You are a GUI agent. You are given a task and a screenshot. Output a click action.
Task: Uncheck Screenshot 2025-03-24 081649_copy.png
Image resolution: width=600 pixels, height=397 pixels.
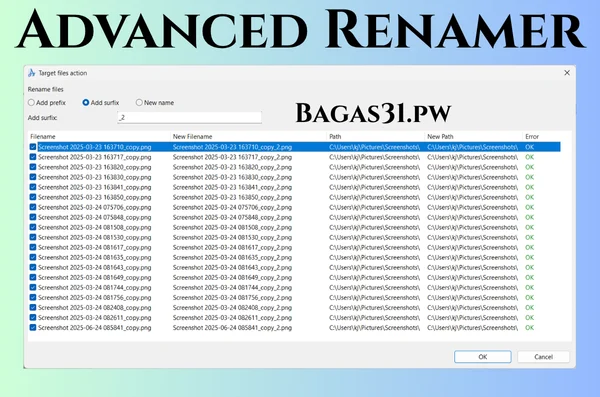[33, 278]
